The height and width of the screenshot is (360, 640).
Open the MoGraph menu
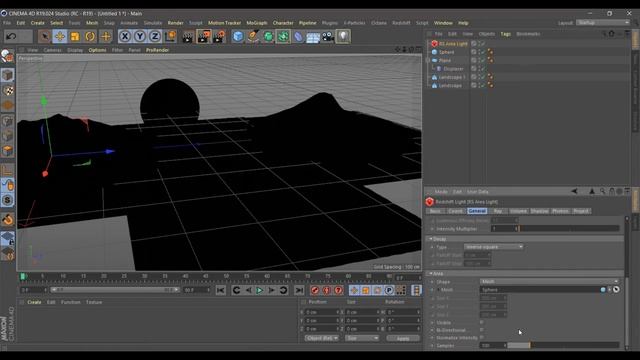click(257, 23)
